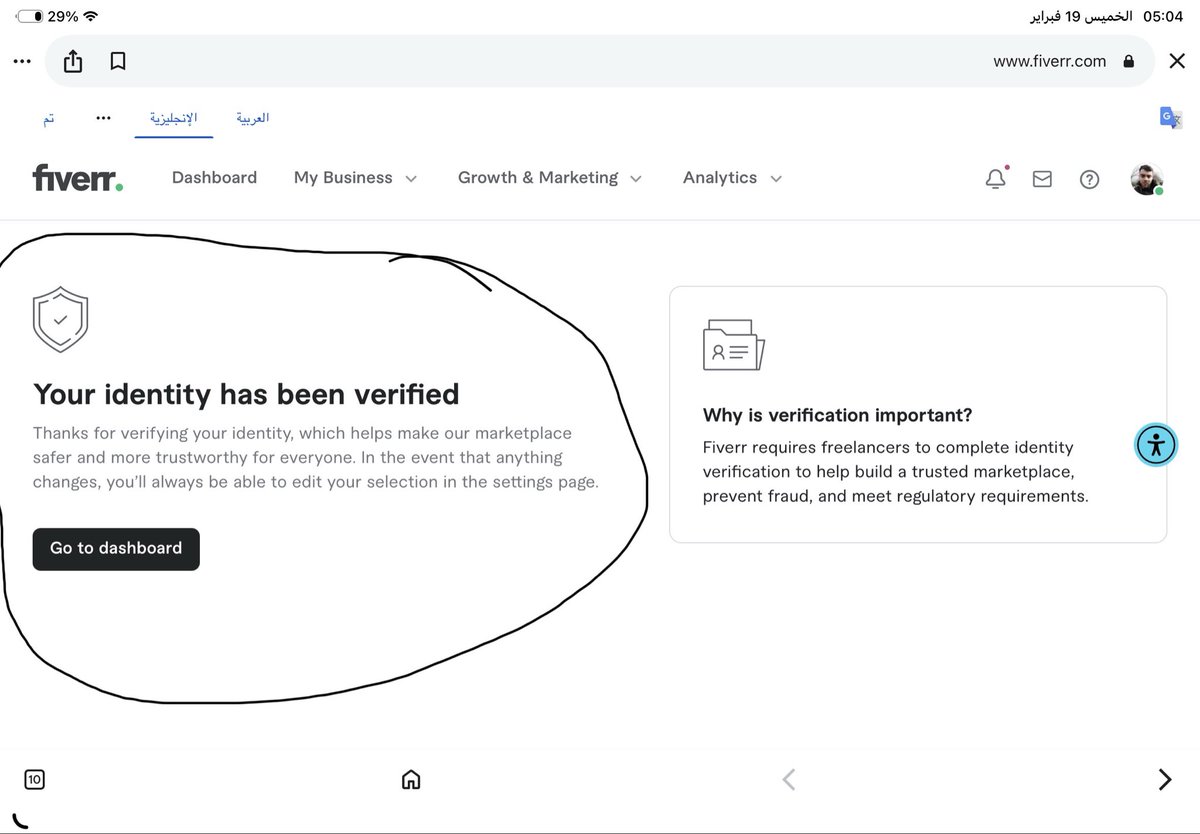Open the notifications bell
Image resolution: width=1200 pixels, height=834 pixels.
click(996, 178)
